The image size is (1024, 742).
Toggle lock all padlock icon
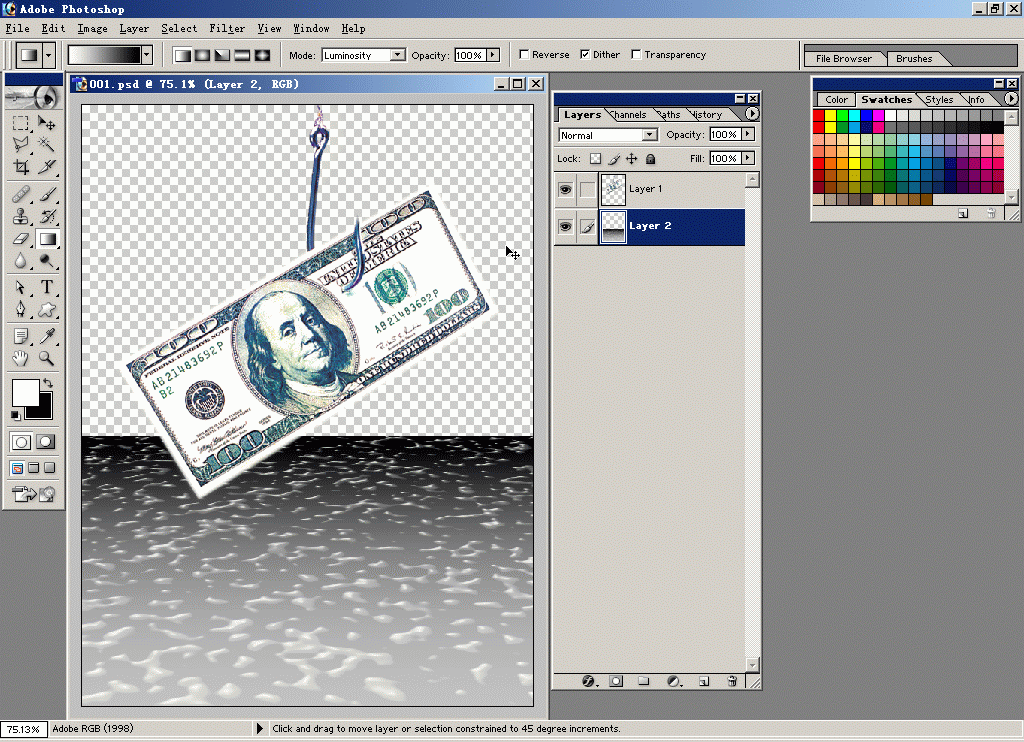coord(650,159)
